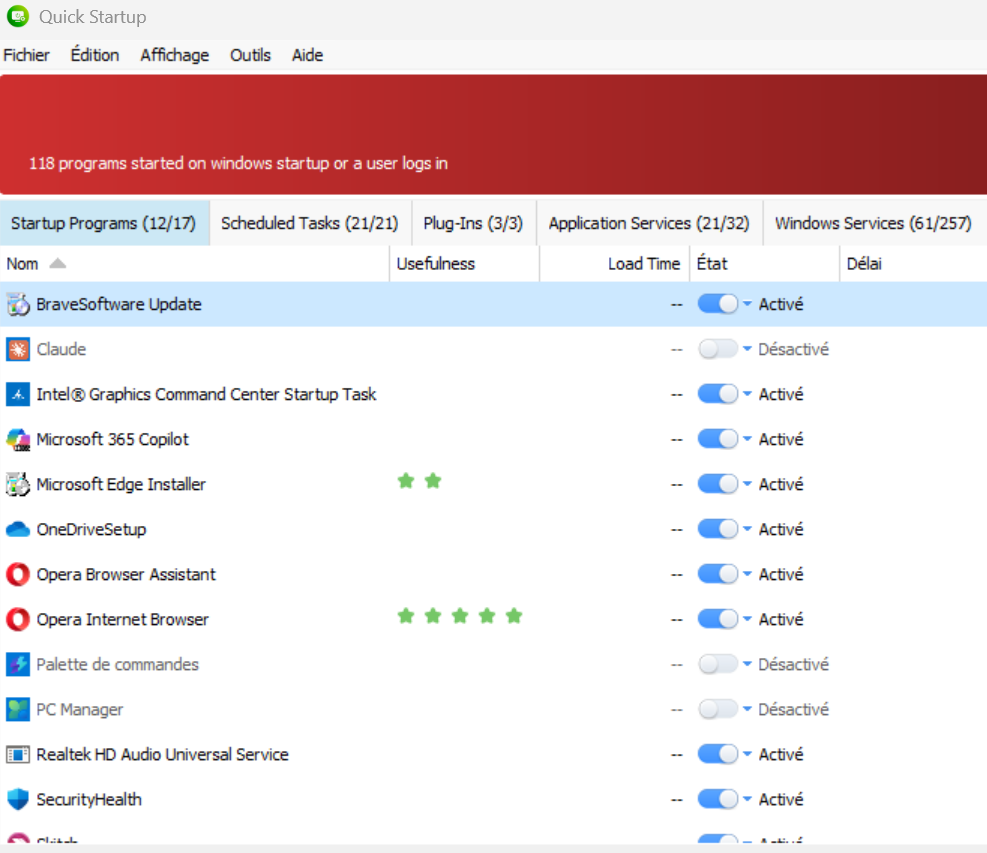Viewport: 987px width, 853px height.
Task: Open state dropdown for Microsoft 365 Copilot
Action: pos(747,439)
